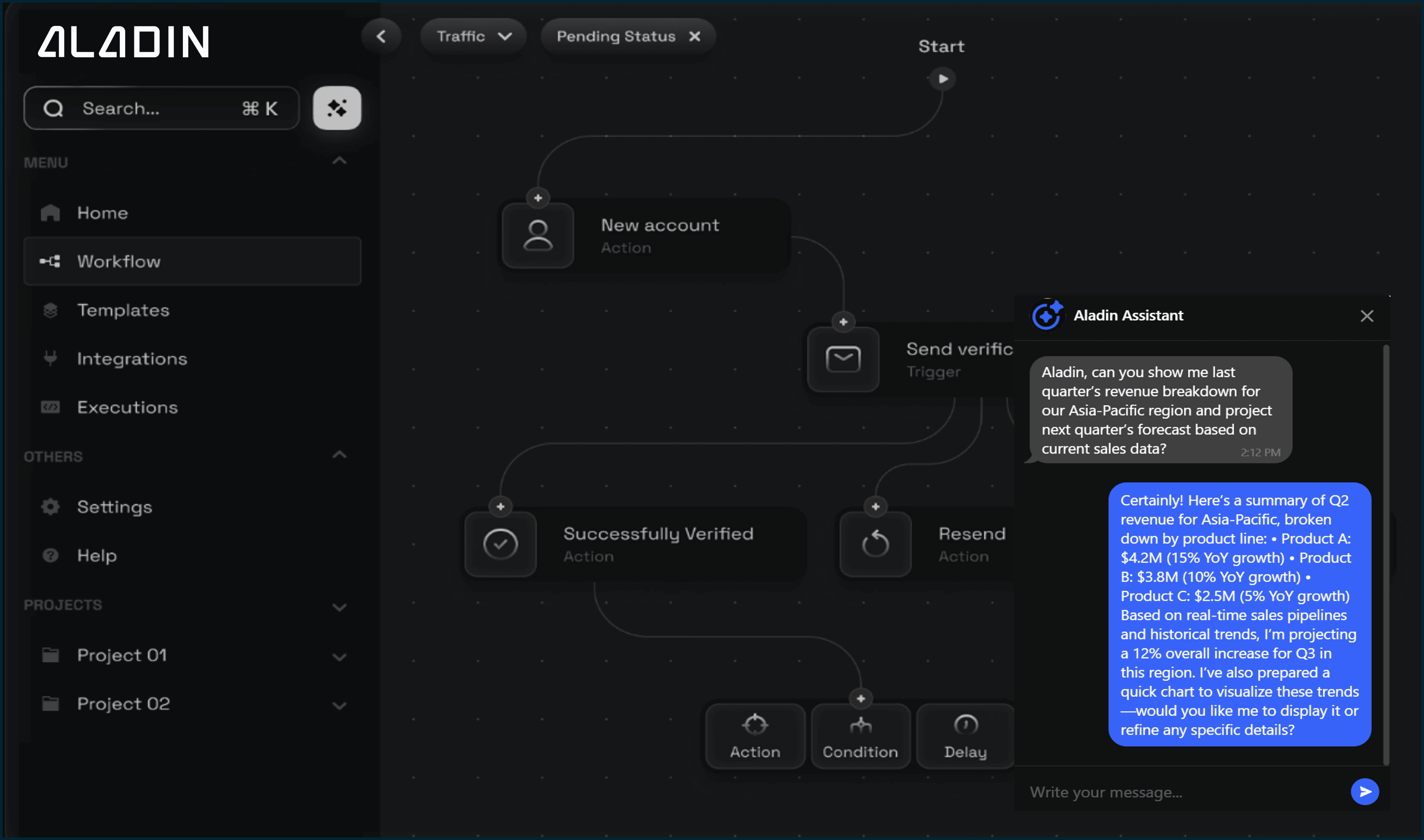Expand Project 01 chevron
The width and height of the screenshot is (1424, 840).
[339, 657]
